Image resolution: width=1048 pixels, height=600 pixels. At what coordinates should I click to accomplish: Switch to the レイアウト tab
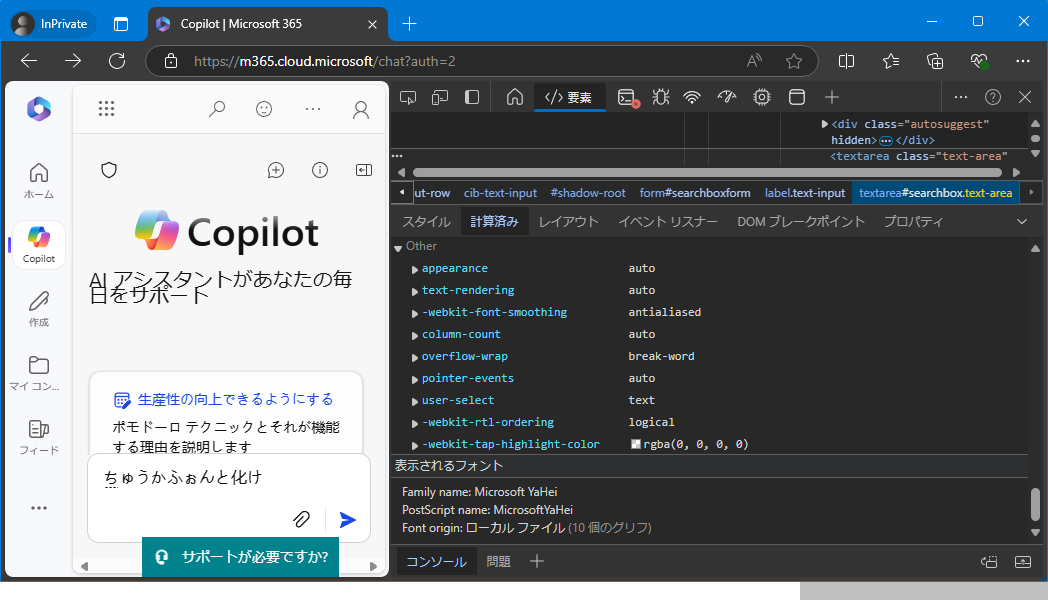point(569,222)
